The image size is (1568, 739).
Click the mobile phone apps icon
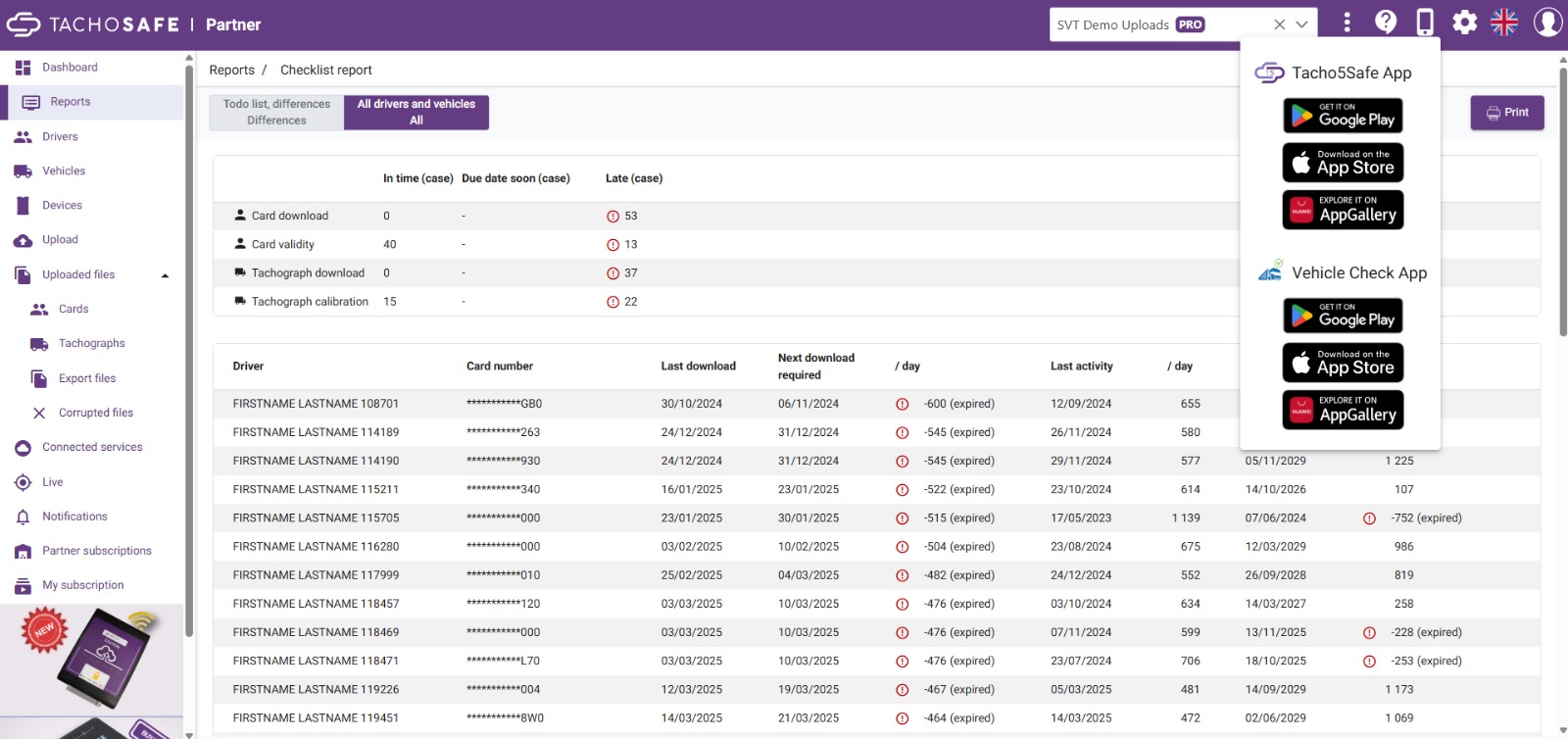coord(1425,23)
